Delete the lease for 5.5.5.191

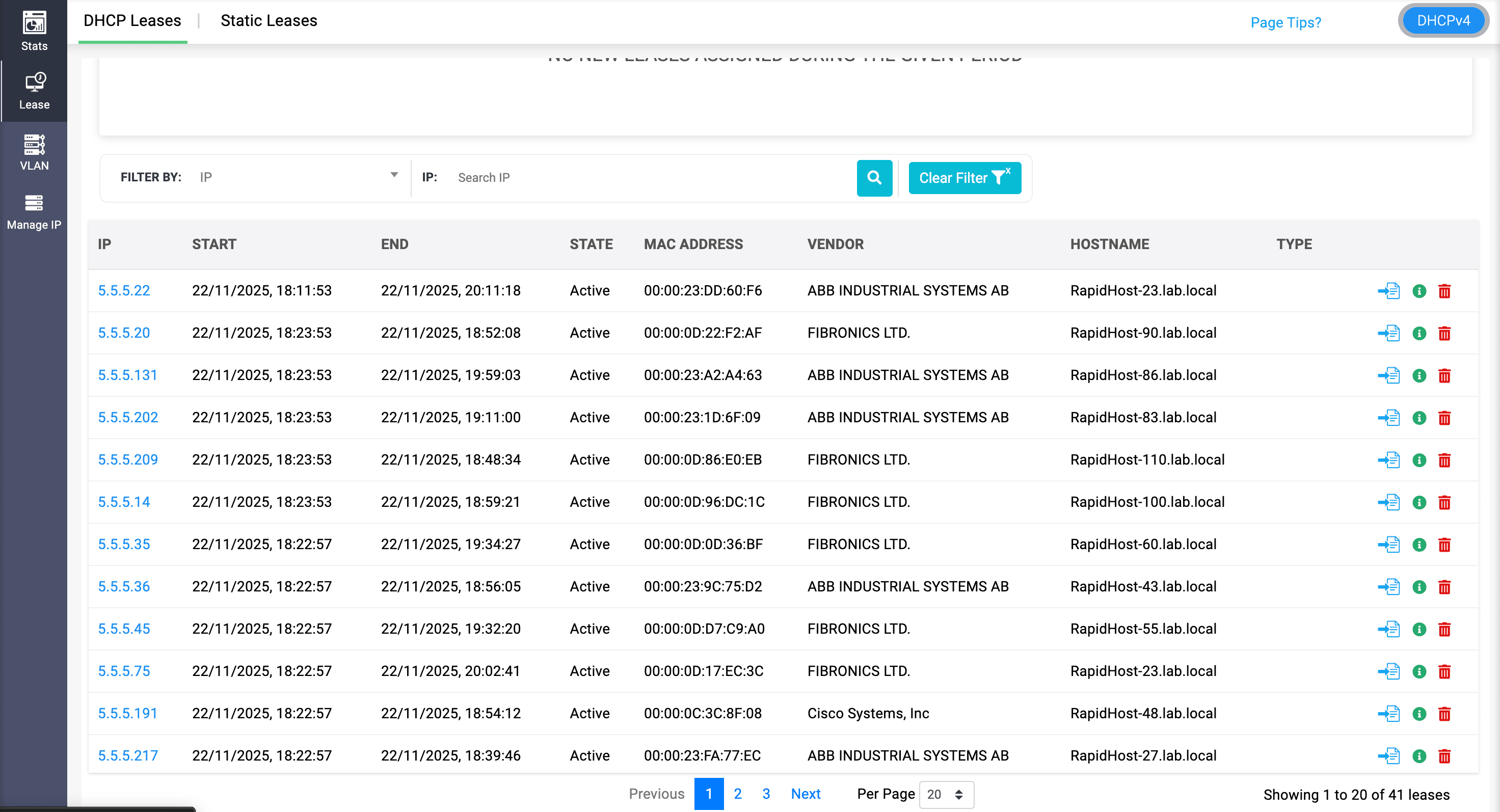click(x=1444, y=714)
